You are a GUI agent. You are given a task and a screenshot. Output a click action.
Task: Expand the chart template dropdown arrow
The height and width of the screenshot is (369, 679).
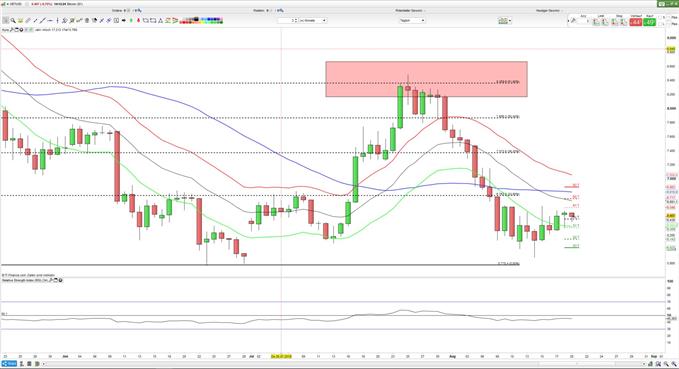pos(510,20)
